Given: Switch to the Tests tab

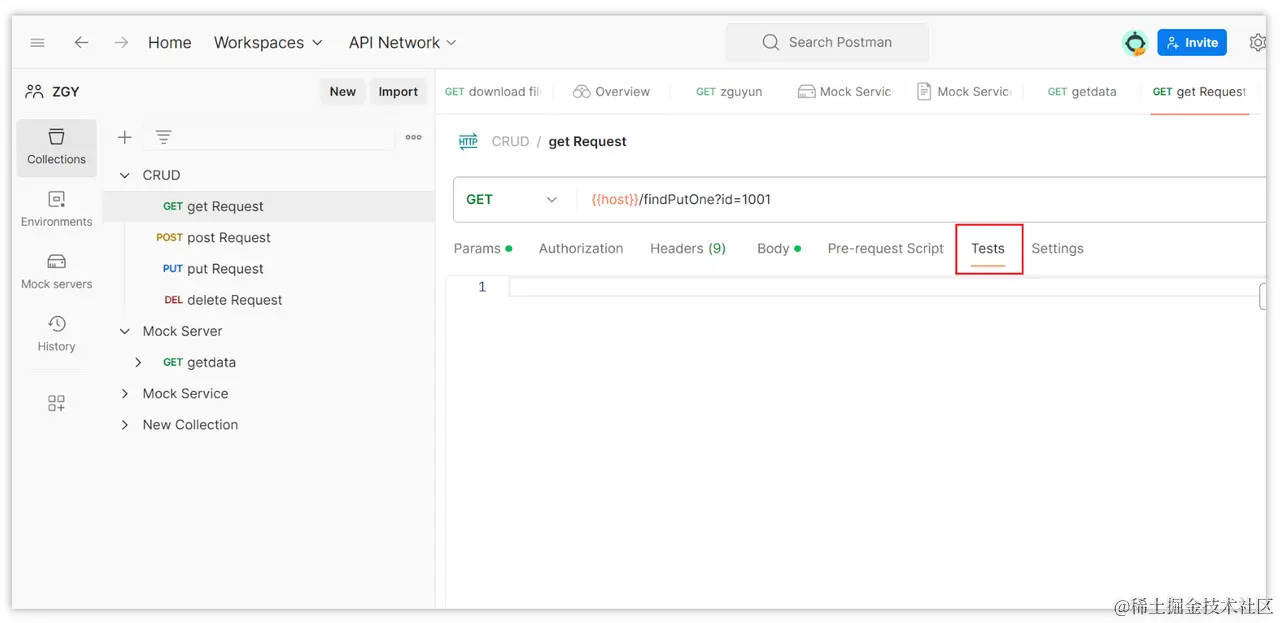Looking at the screenshot, I should pos(988,248).
